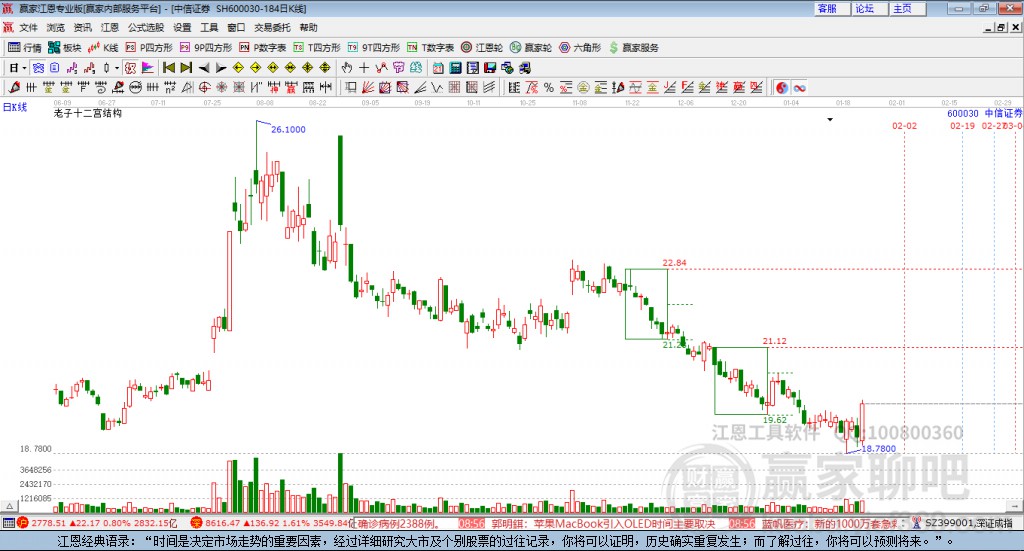Switch to the K线 chart tool
Image resolution: width=1024 pixels, height=551 pixels.
point(103,48)
